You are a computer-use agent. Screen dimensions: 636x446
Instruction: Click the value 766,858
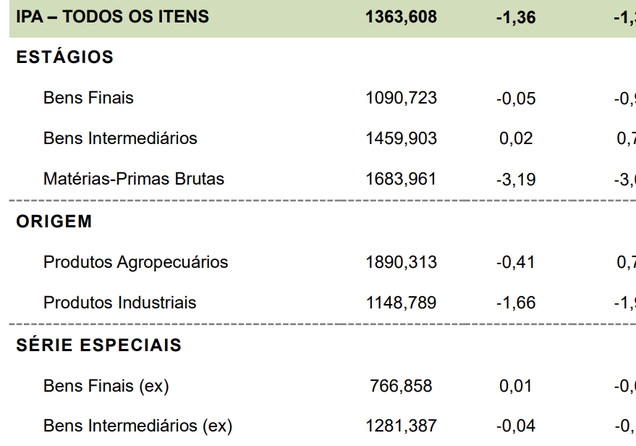tap(401, 386)
